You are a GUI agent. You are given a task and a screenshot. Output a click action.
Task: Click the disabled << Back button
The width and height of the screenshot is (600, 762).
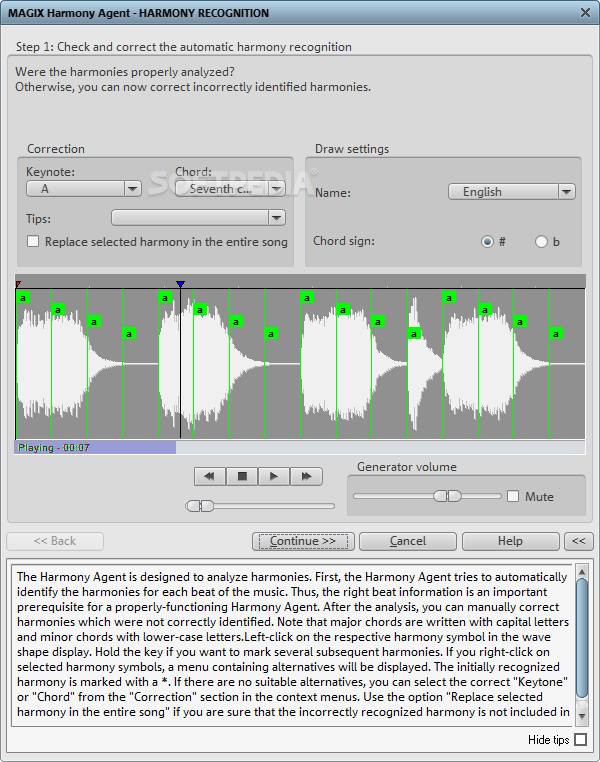click(x=55, y=541)
